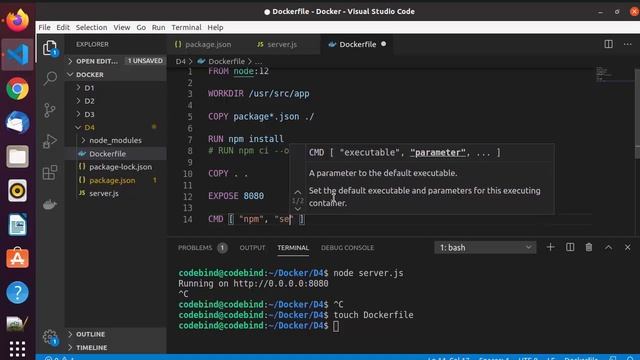Collapse the DOCKER workspace folder

click(x=116, y=75)
